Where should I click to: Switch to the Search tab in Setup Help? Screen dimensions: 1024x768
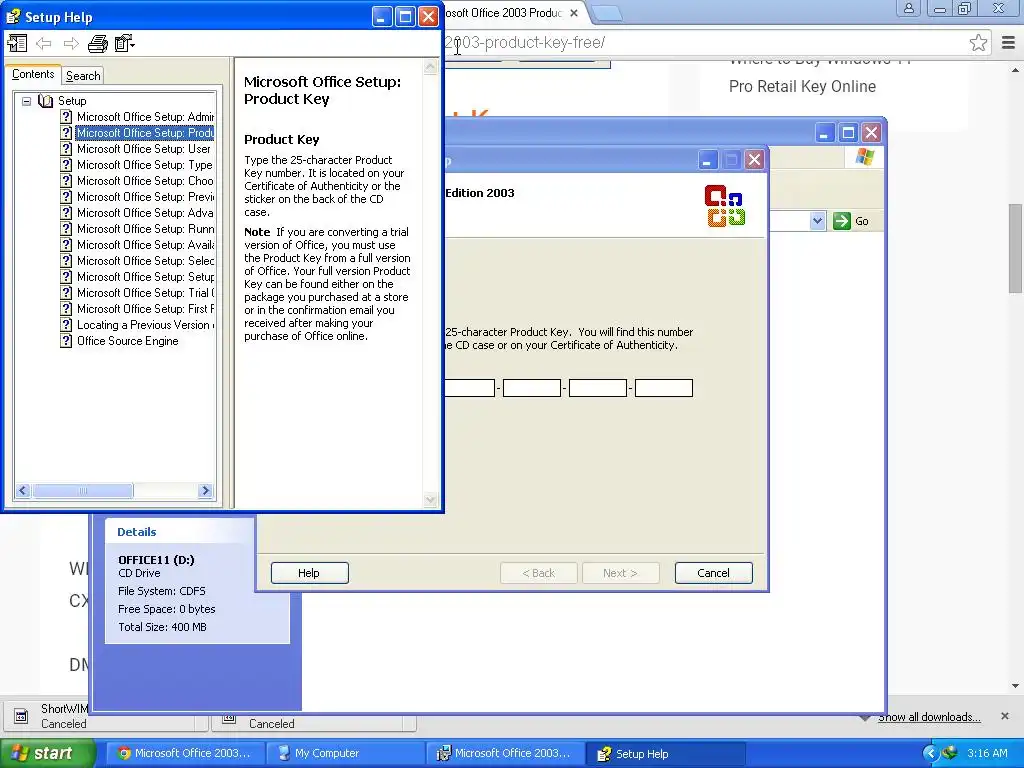(x=83, y=76)
